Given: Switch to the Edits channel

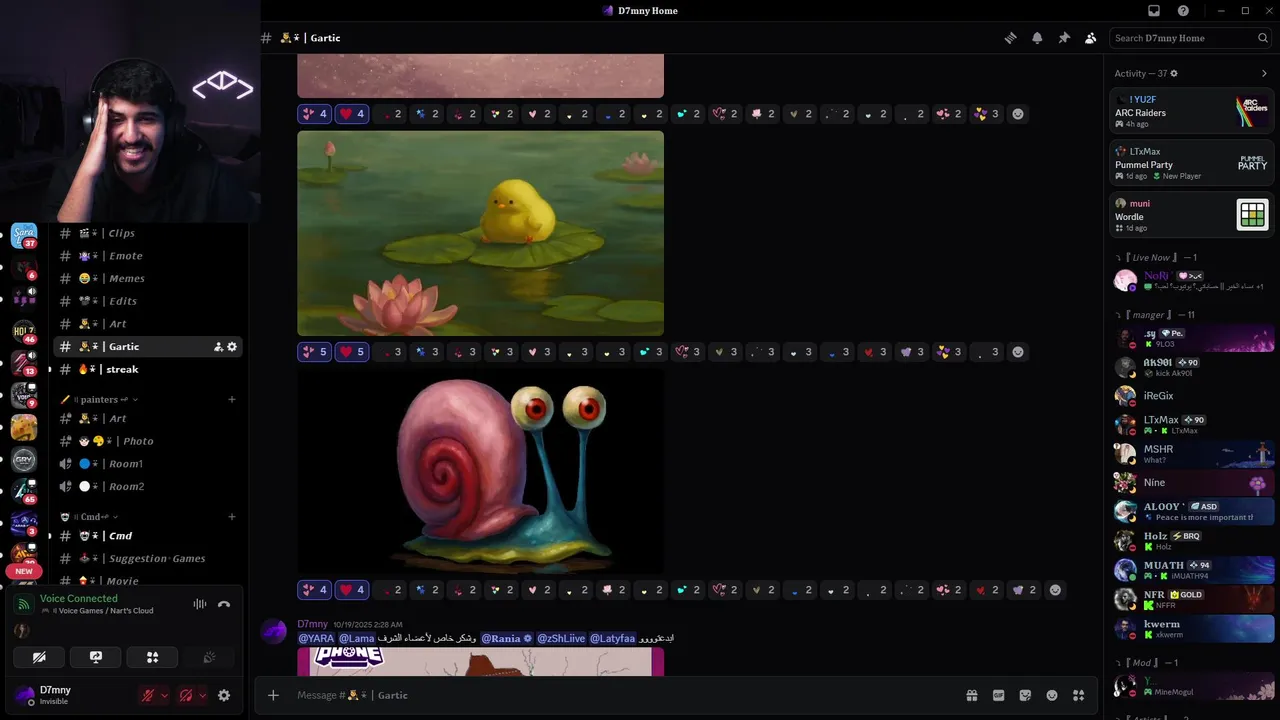Looking at the screenshot, I should 148,301.
